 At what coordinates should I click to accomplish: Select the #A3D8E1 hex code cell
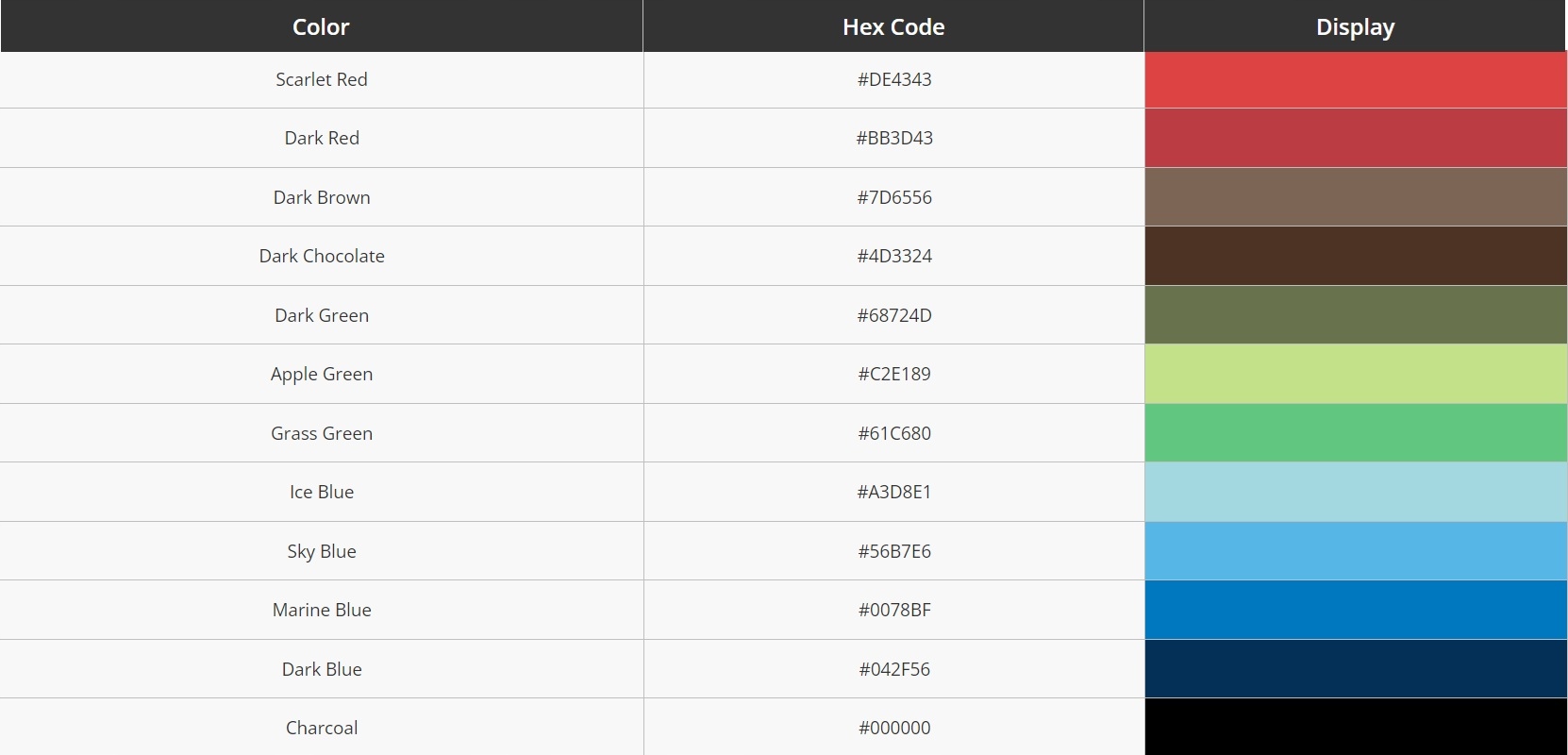click(x=894, y=493)
